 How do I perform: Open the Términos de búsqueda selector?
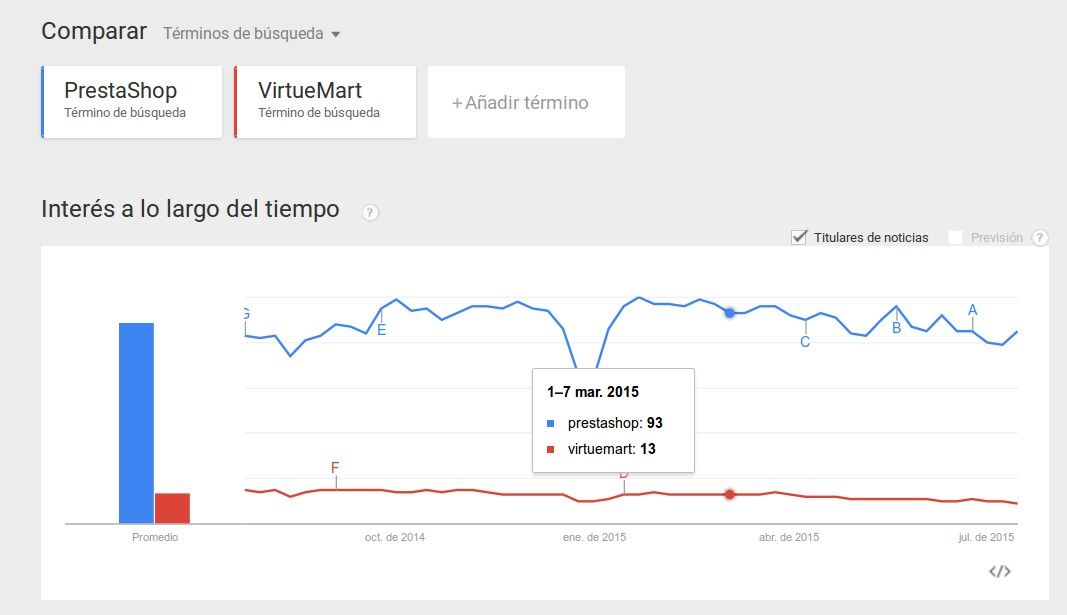[x=251, y=33]
